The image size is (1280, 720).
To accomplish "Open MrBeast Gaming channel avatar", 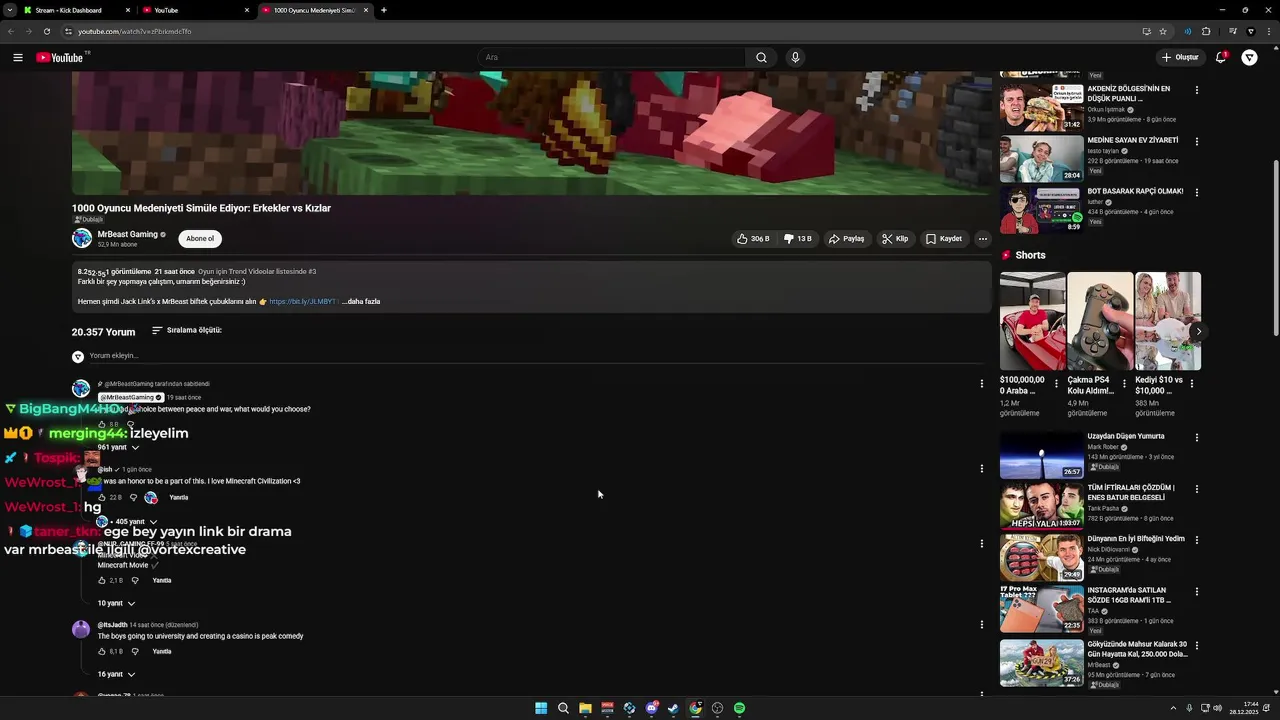I will point(82,238).
